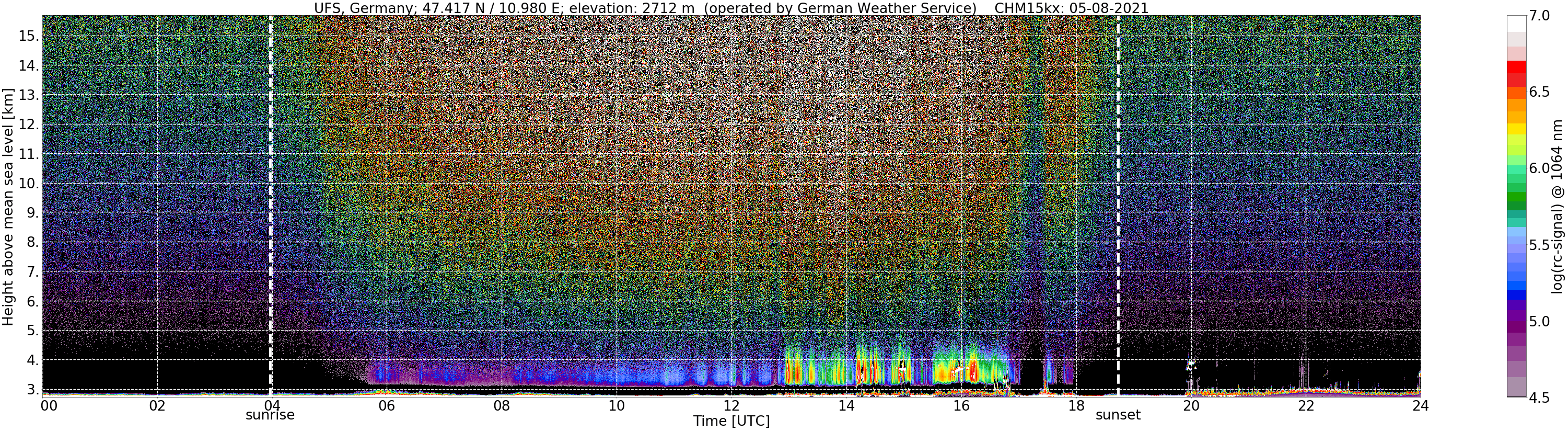Click the 06 hour tick on the time axis

click(387, 405)
